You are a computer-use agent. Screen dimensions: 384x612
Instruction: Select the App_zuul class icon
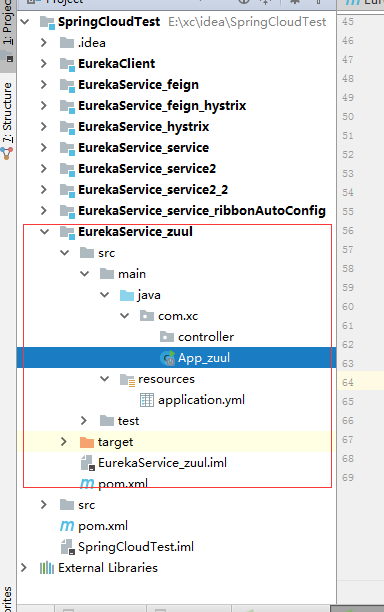(x=167, y=358)
